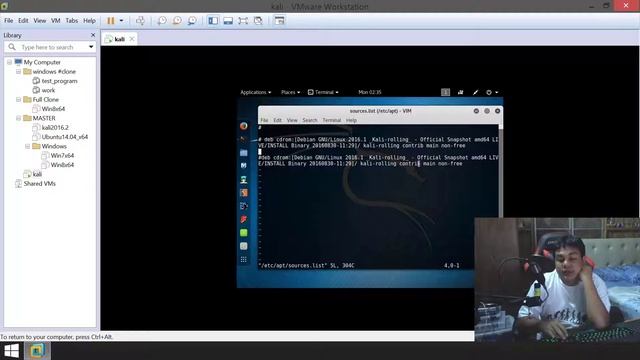640x360 pixels.
Task: Open VIM terminal window Terminal menu
Action: coord(331,120)
